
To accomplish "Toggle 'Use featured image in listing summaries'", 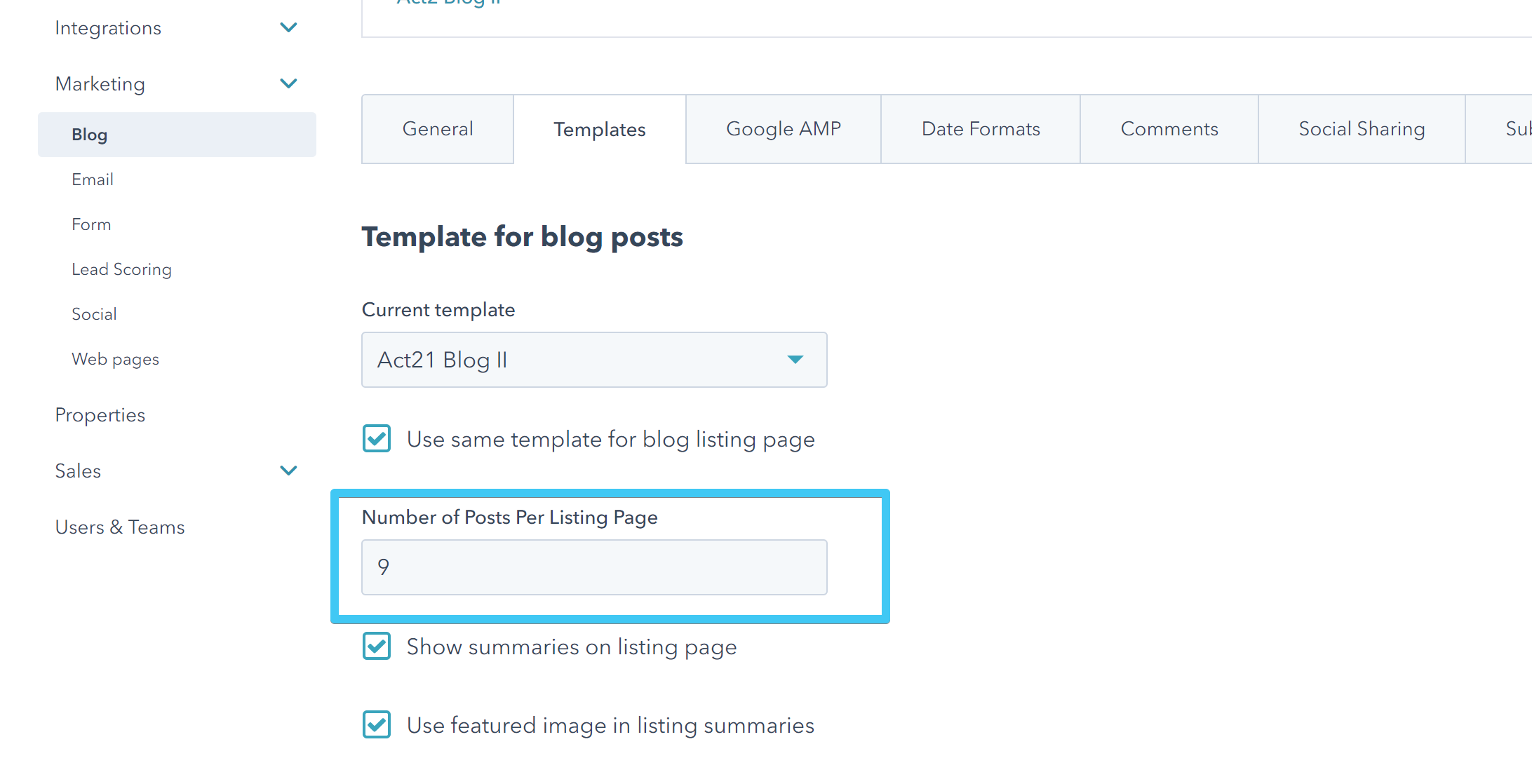I will point(376,724).
